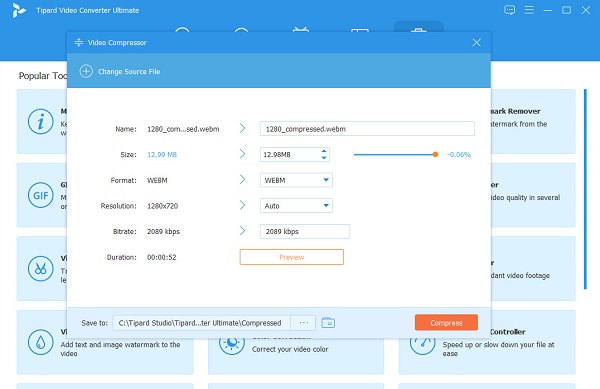Click the Tipard app logo icon

click(19, 10)
